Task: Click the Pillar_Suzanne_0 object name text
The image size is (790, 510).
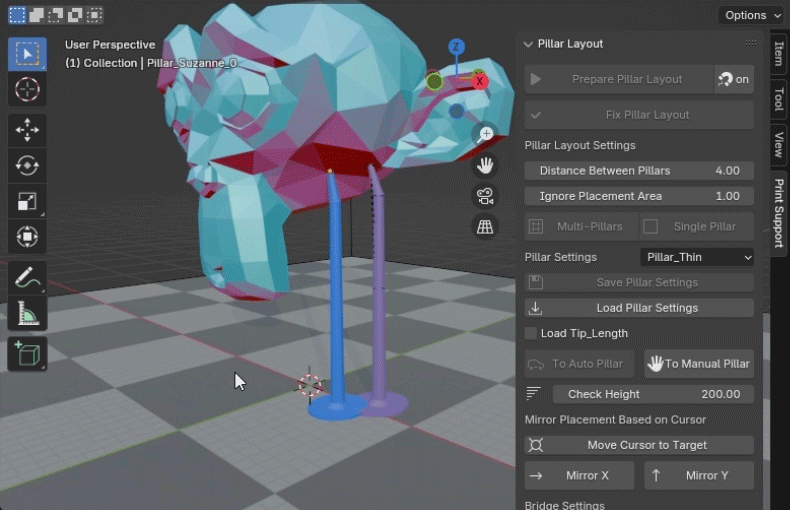Action: point(191,63)
